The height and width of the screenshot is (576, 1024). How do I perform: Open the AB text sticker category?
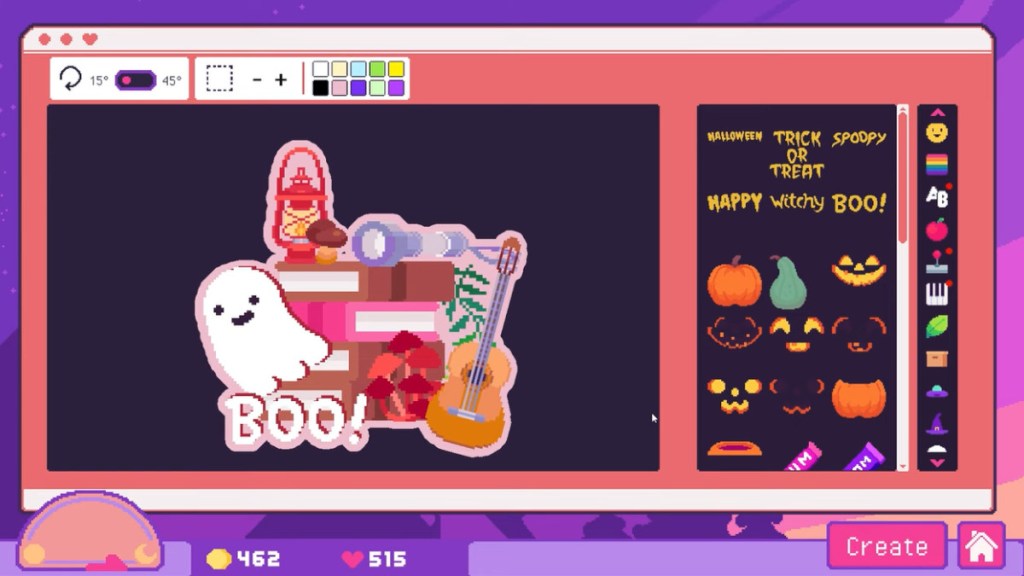point(937,197)
